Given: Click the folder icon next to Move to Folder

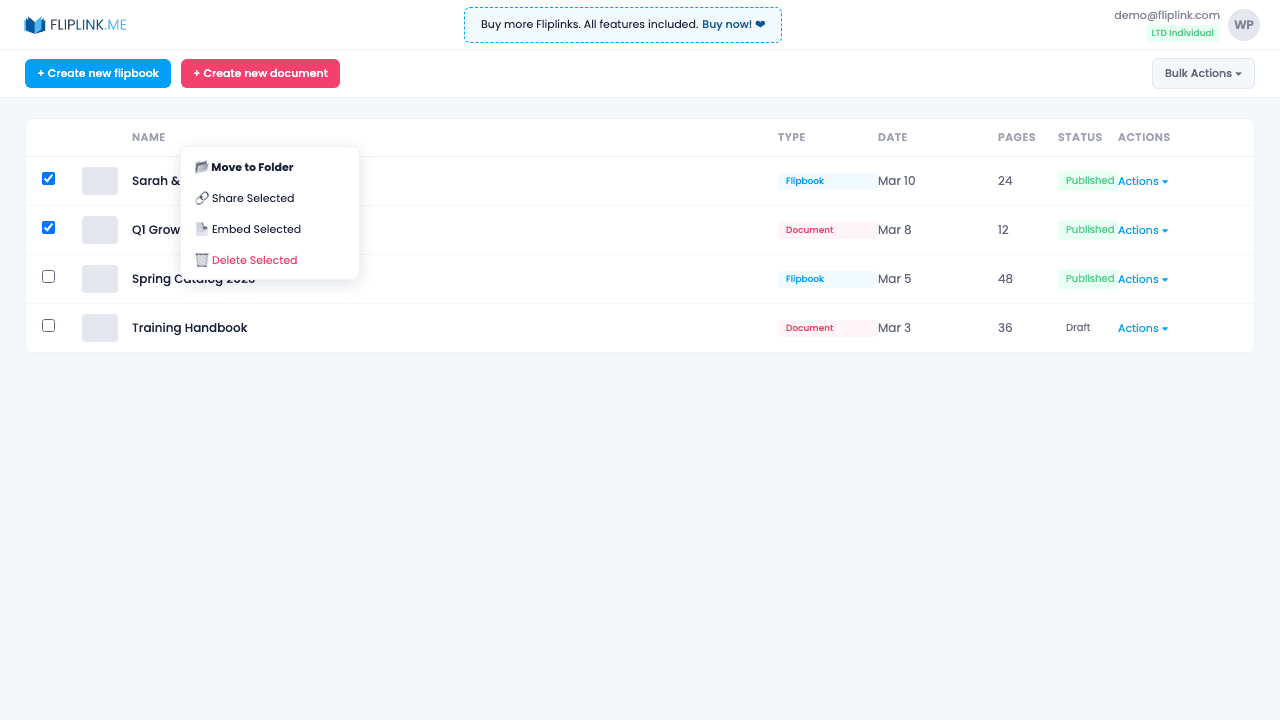Looking at the screenshot, I should click(201, 166).
